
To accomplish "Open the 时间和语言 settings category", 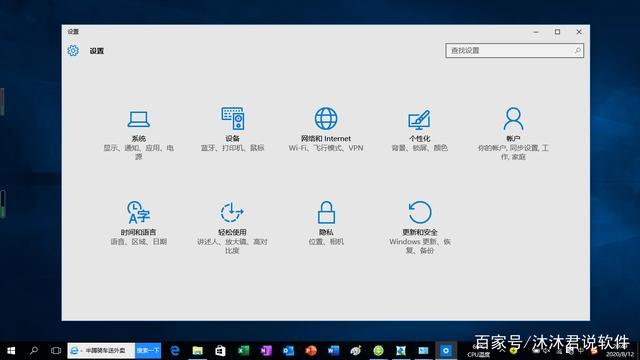I will (138, 223).
